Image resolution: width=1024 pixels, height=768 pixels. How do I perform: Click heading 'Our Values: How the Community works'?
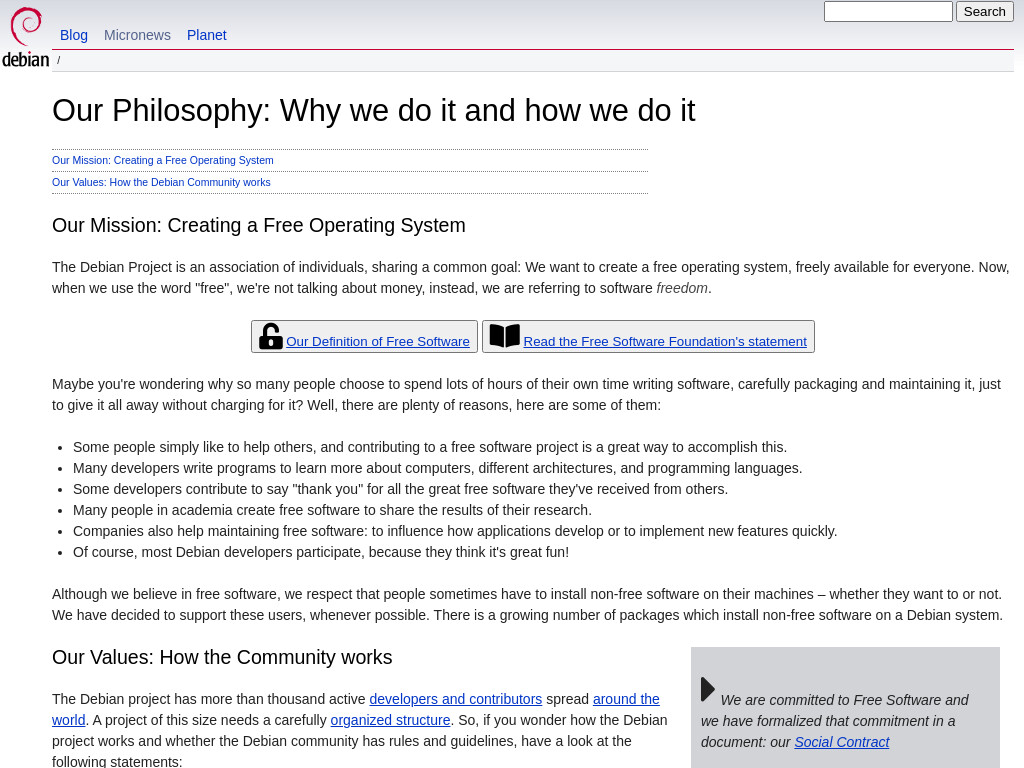[x=222, y=657]
